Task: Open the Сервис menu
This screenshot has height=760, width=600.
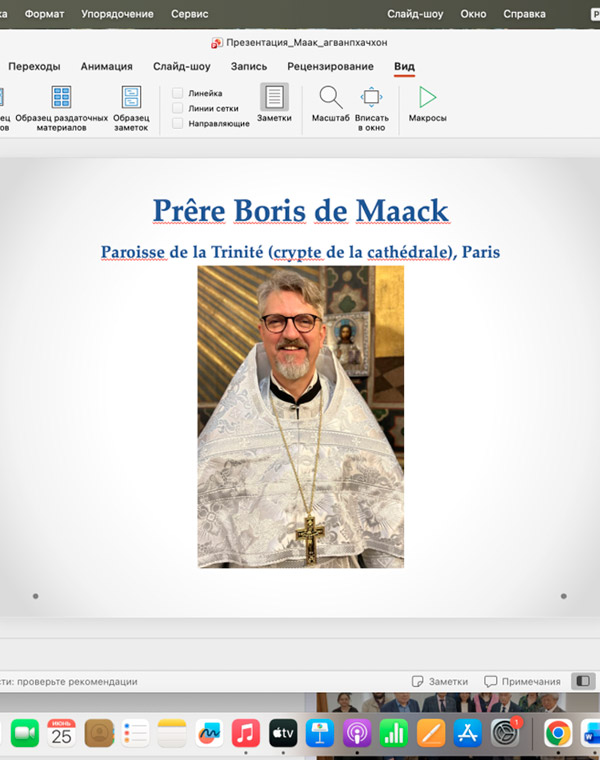Action: 189,14
